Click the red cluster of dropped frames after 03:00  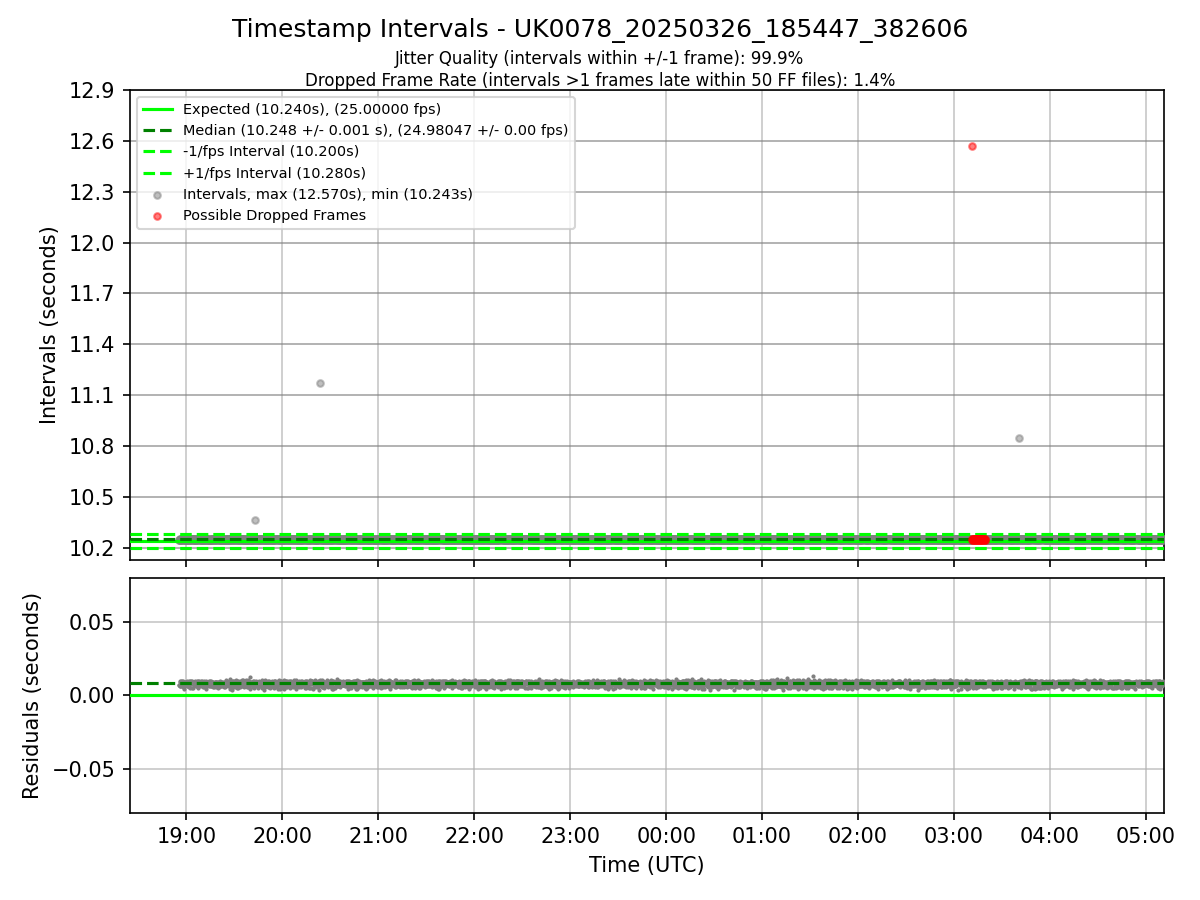pos(979,540)
